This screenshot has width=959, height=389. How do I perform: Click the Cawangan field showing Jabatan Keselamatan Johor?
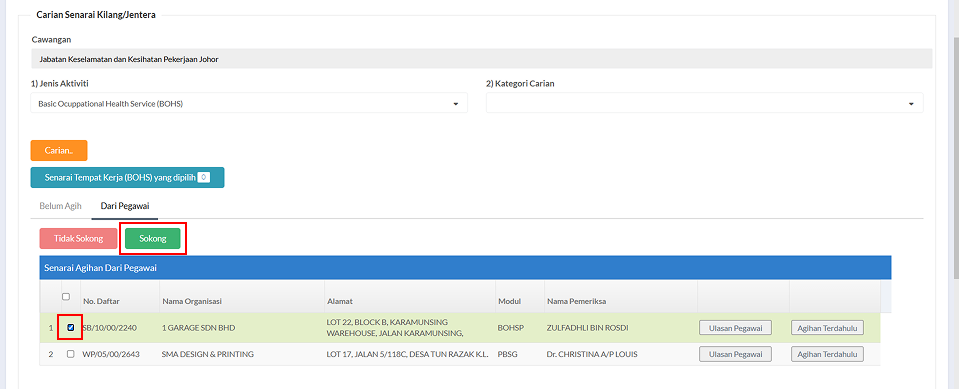point(481,59)
